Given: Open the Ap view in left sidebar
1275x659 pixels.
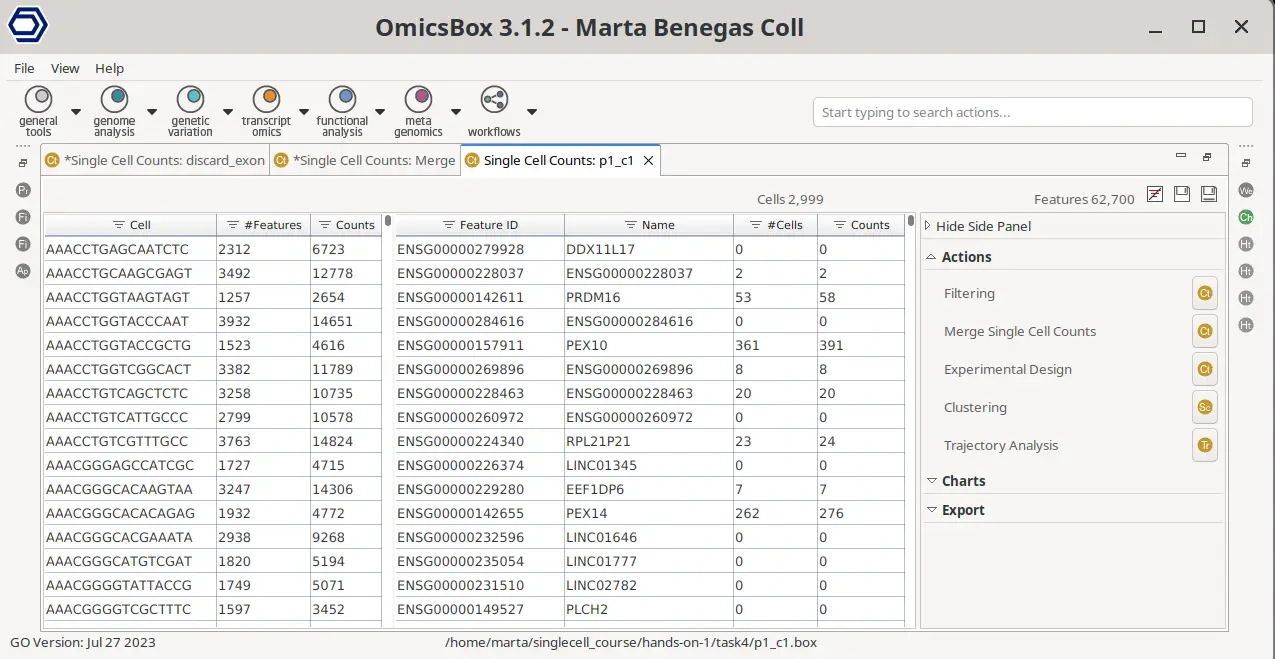Looking at the screenshot, I should pos(24,271).
